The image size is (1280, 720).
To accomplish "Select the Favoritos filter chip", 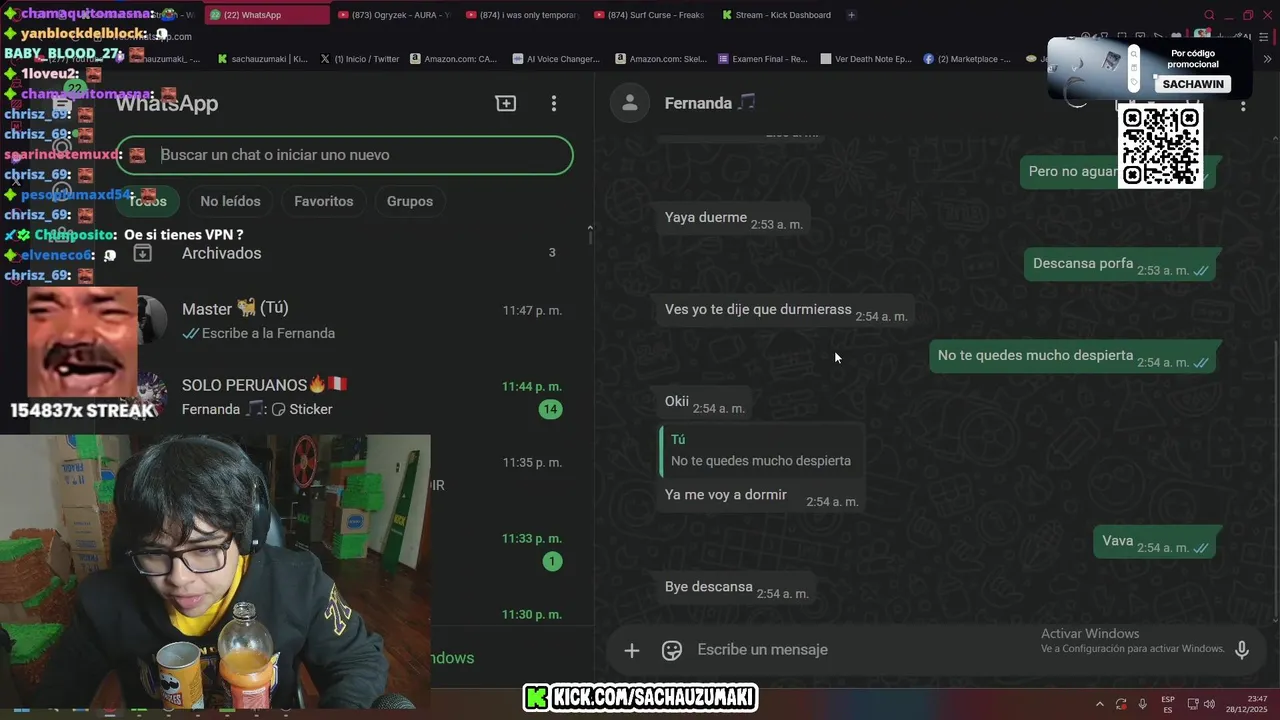I will (324, 201).
